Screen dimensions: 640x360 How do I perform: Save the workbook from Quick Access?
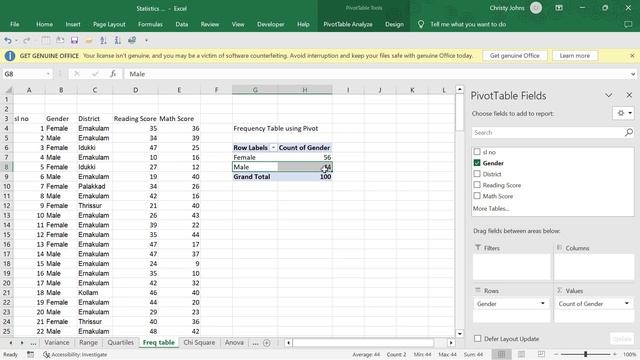[74, 40]
